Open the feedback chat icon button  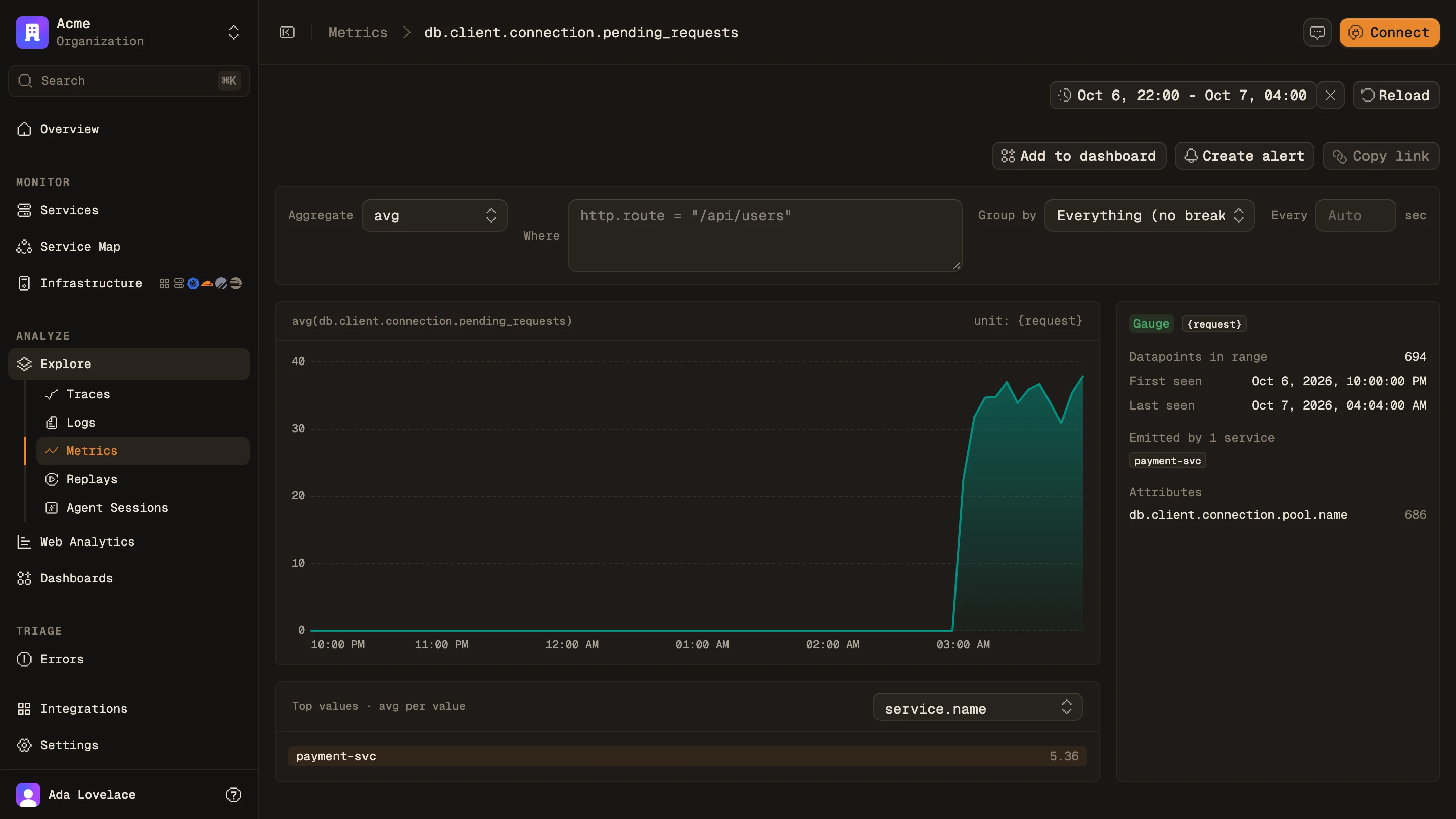tap(1317, 32)
